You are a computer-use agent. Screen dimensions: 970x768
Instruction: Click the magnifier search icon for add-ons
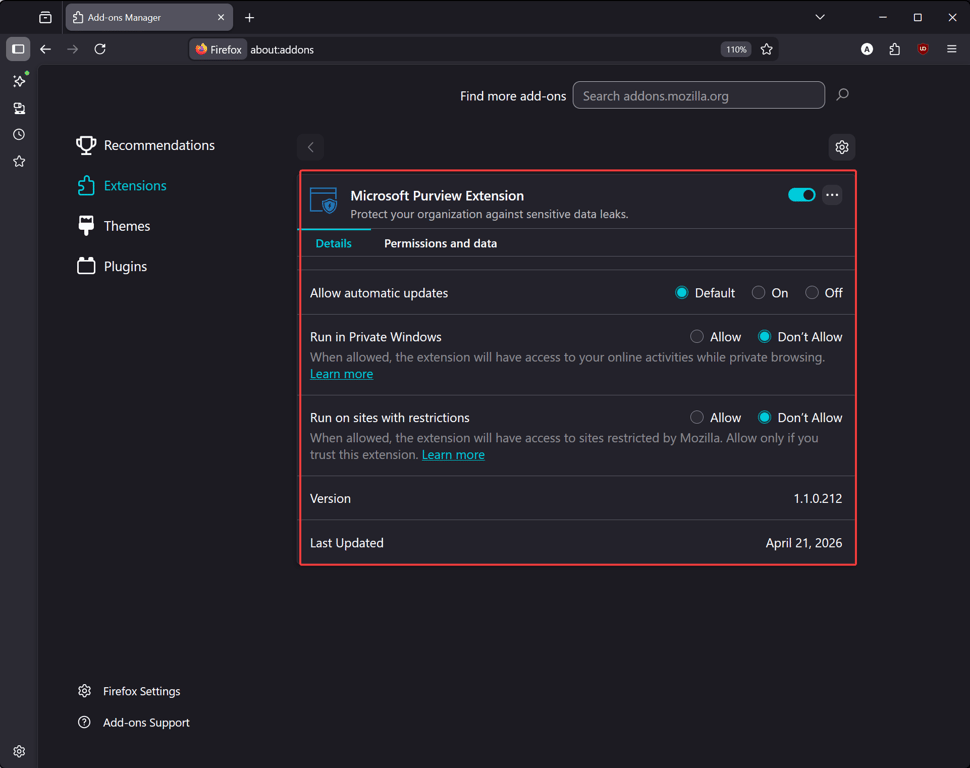pos(842,95)
